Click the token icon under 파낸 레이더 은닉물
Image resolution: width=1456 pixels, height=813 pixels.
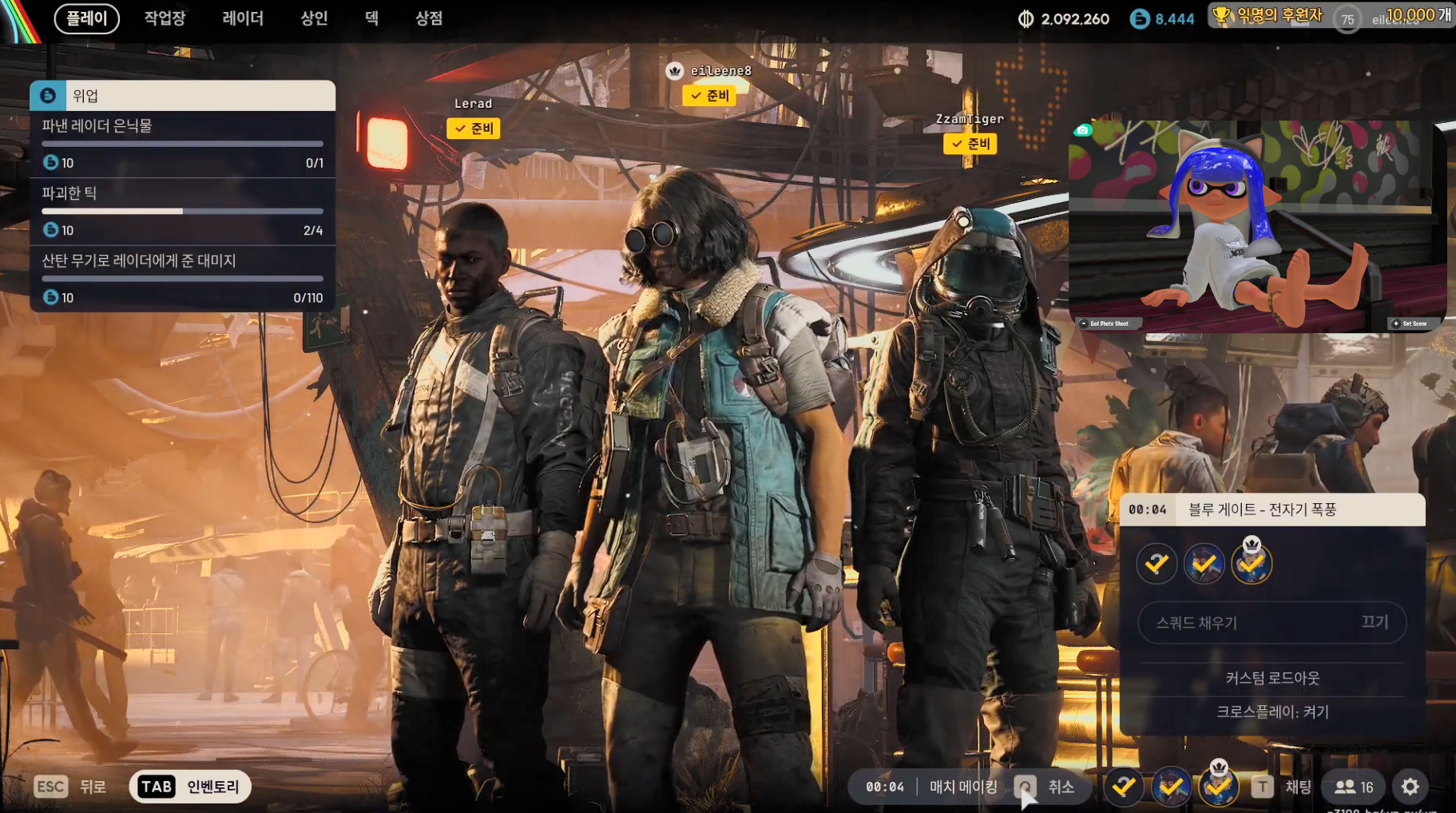pyautogui.click(x=50, y=163)
